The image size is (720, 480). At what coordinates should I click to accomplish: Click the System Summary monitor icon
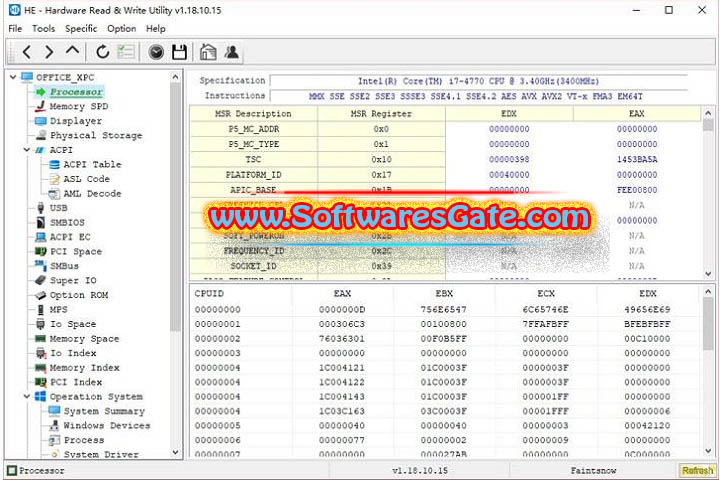[x=54, y=411]
